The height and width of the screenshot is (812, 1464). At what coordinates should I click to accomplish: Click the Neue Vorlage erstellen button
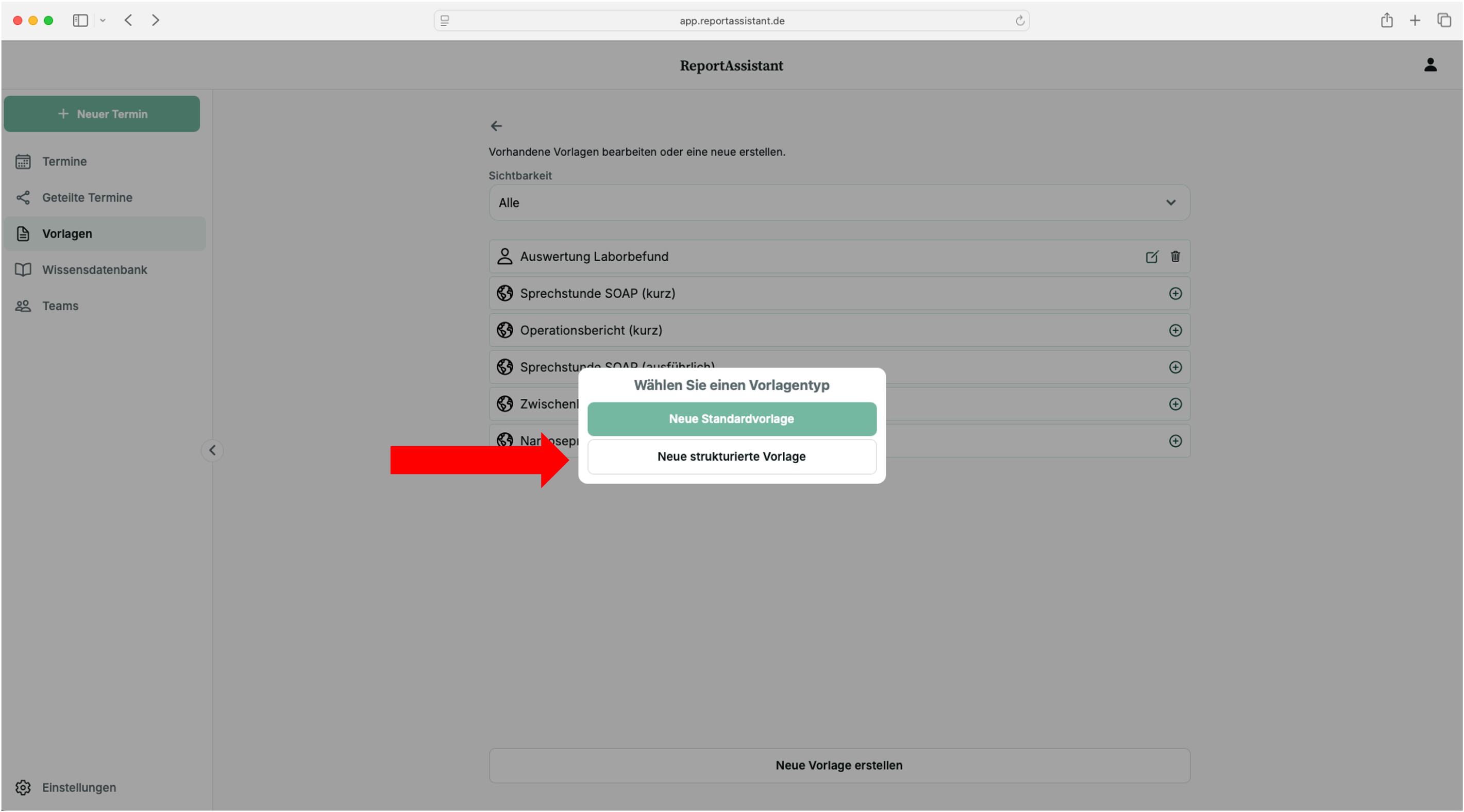point(839,765)
